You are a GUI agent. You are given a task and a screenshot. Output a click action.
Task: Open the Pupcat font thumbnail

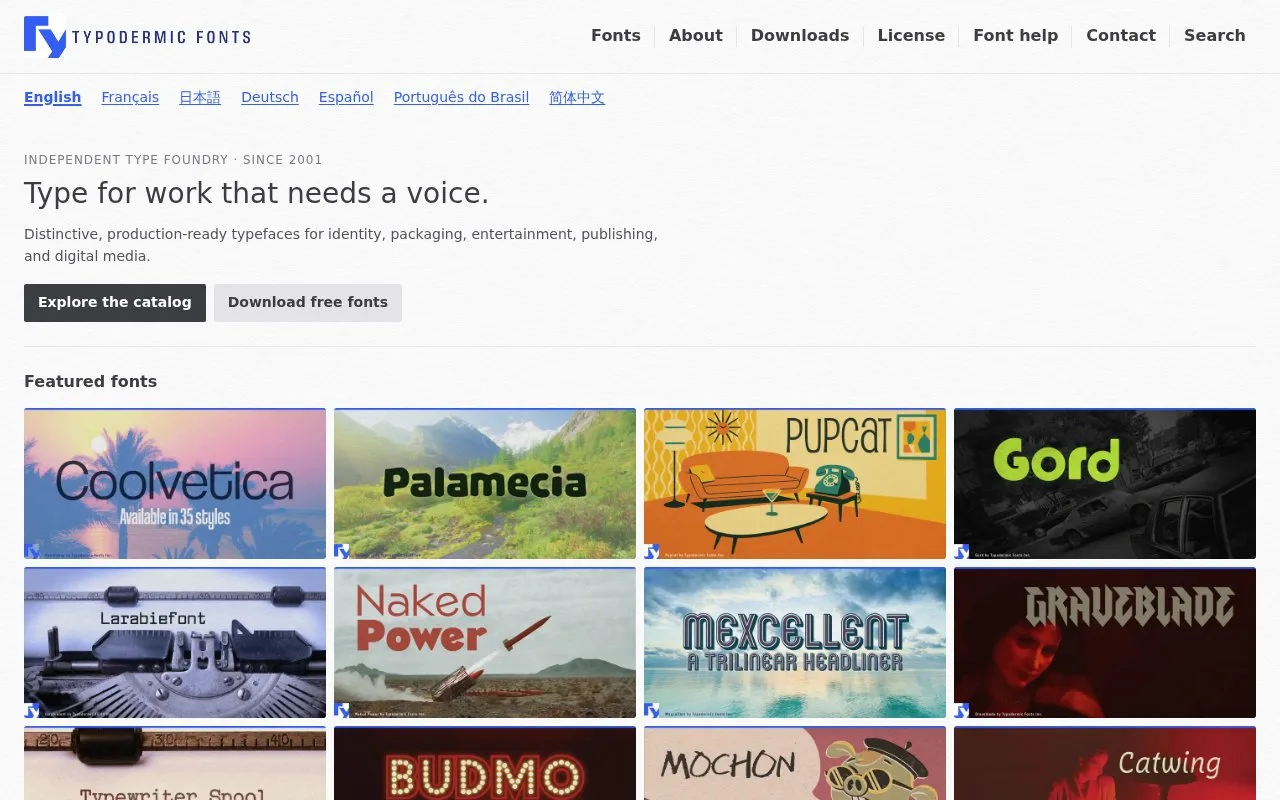tap(795, 484)
